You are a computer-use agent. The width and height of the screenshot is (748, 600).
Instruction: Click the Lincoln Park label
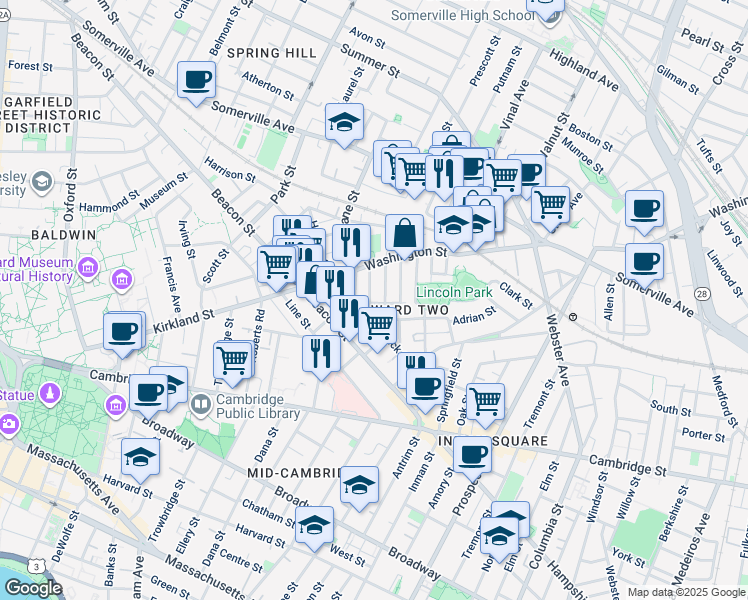click(454, 292)
